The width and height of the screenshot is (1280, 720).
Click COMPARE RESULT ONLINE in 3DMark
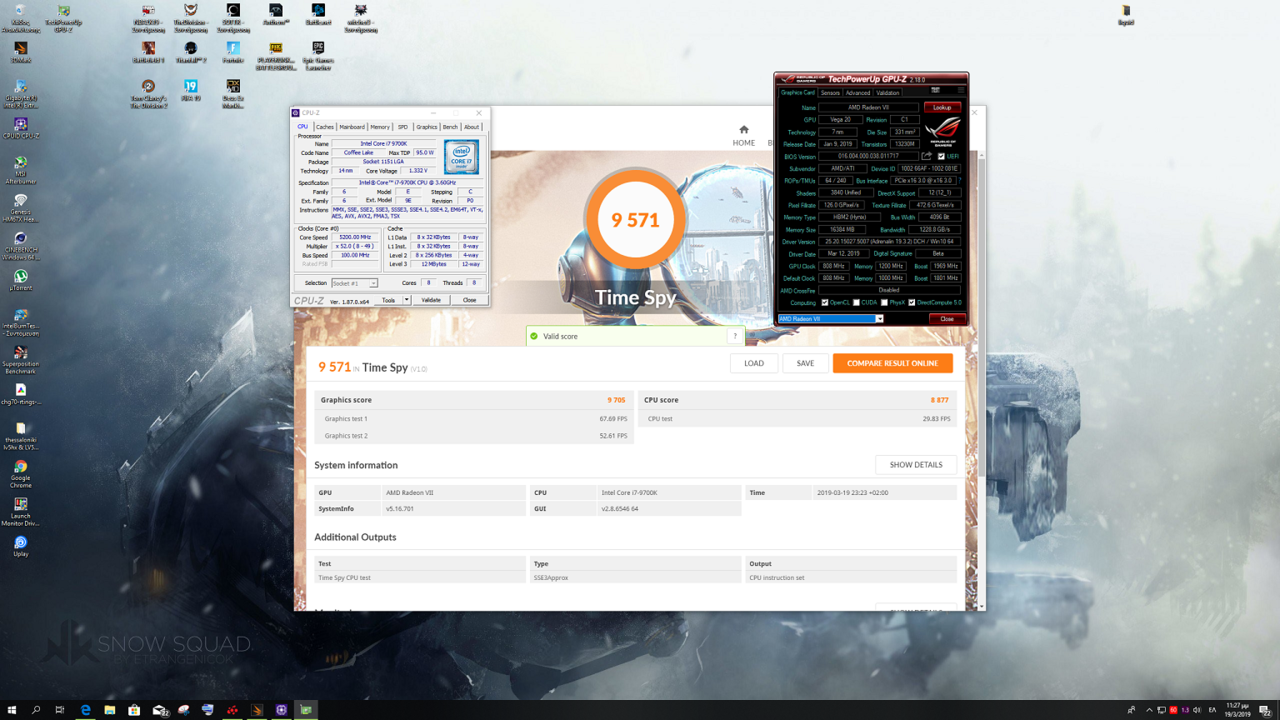coord(892,363)
